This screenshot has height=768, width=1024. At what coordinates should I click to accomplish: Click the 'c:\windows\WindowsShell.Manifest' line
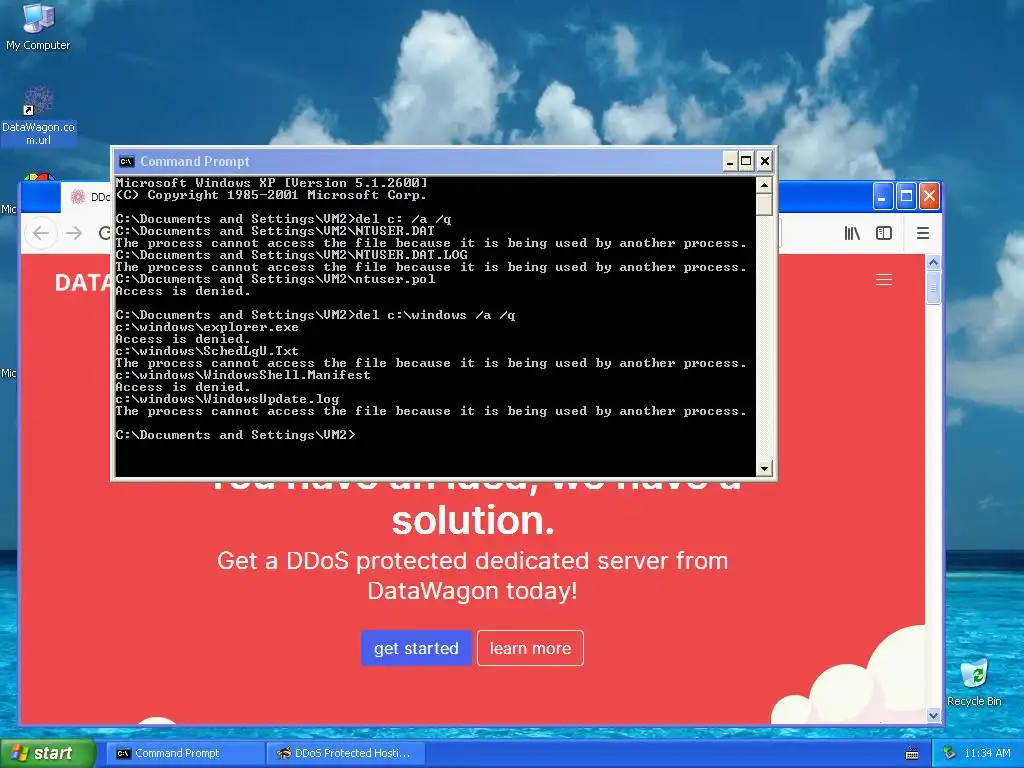243,375
